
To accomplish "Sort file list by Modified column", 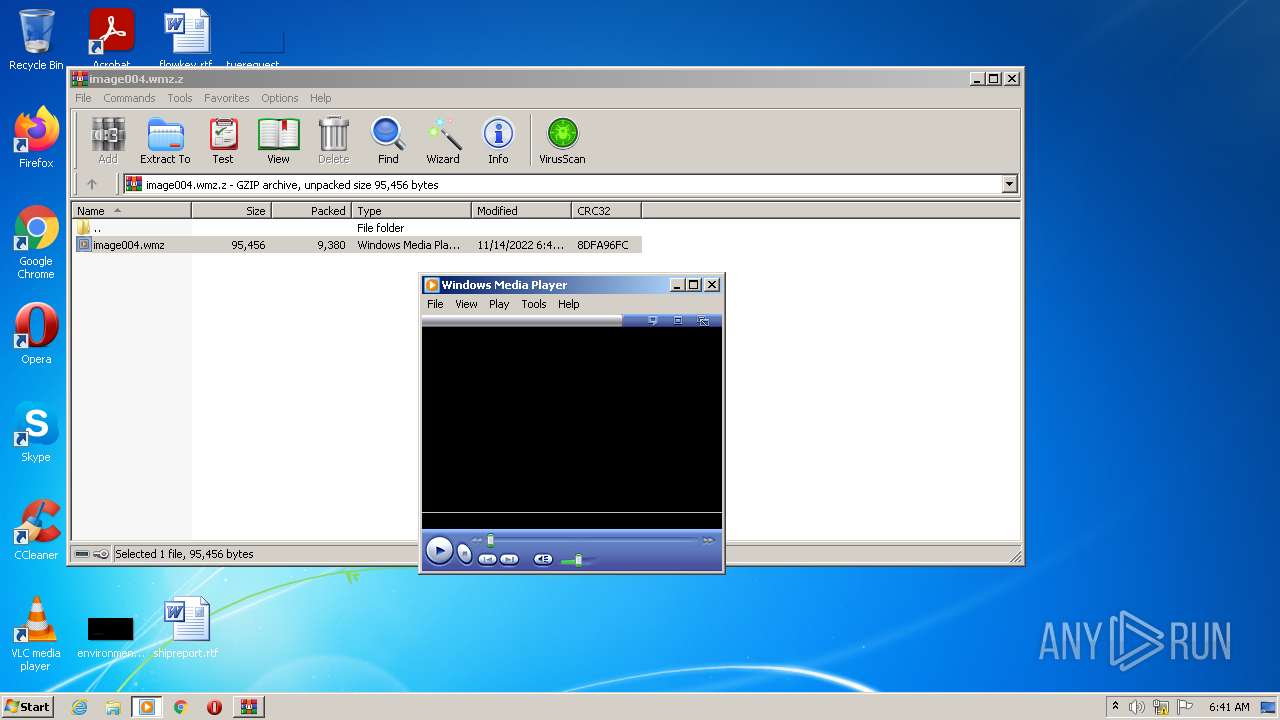I will tap(522, 210).
